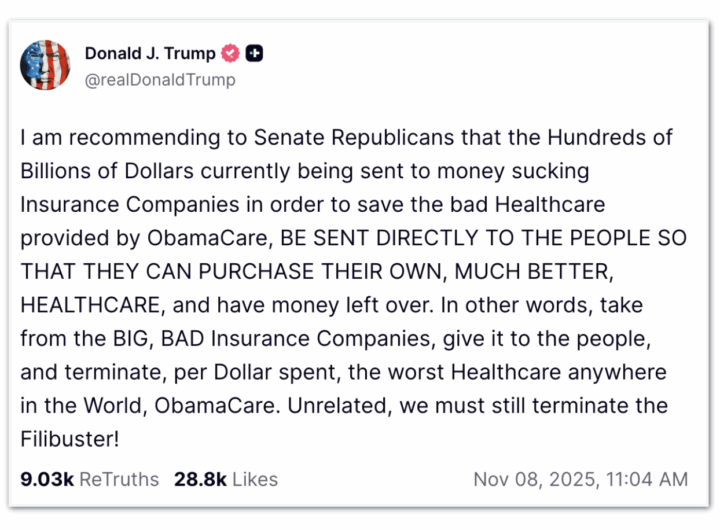The width and height of the screenshot is (720, 530).
Task: Open the @realDonaldTrump handle link
Action: [160, 79]
